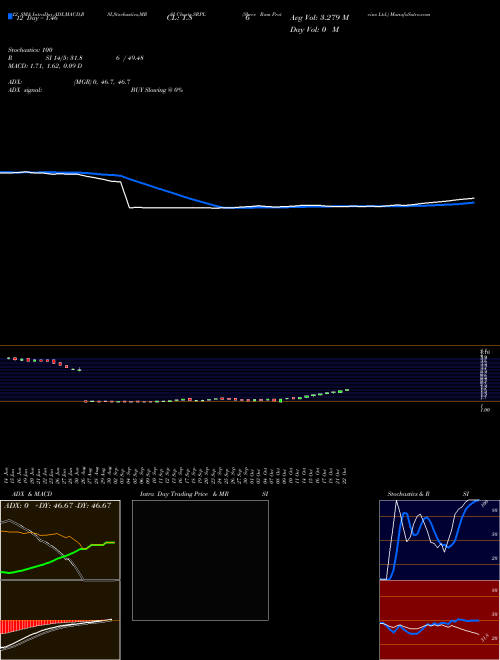This screenshot has width=500, height=660.
Task: Click the 'SI 14/3: 31.8' value
Action: pos(64,58)
